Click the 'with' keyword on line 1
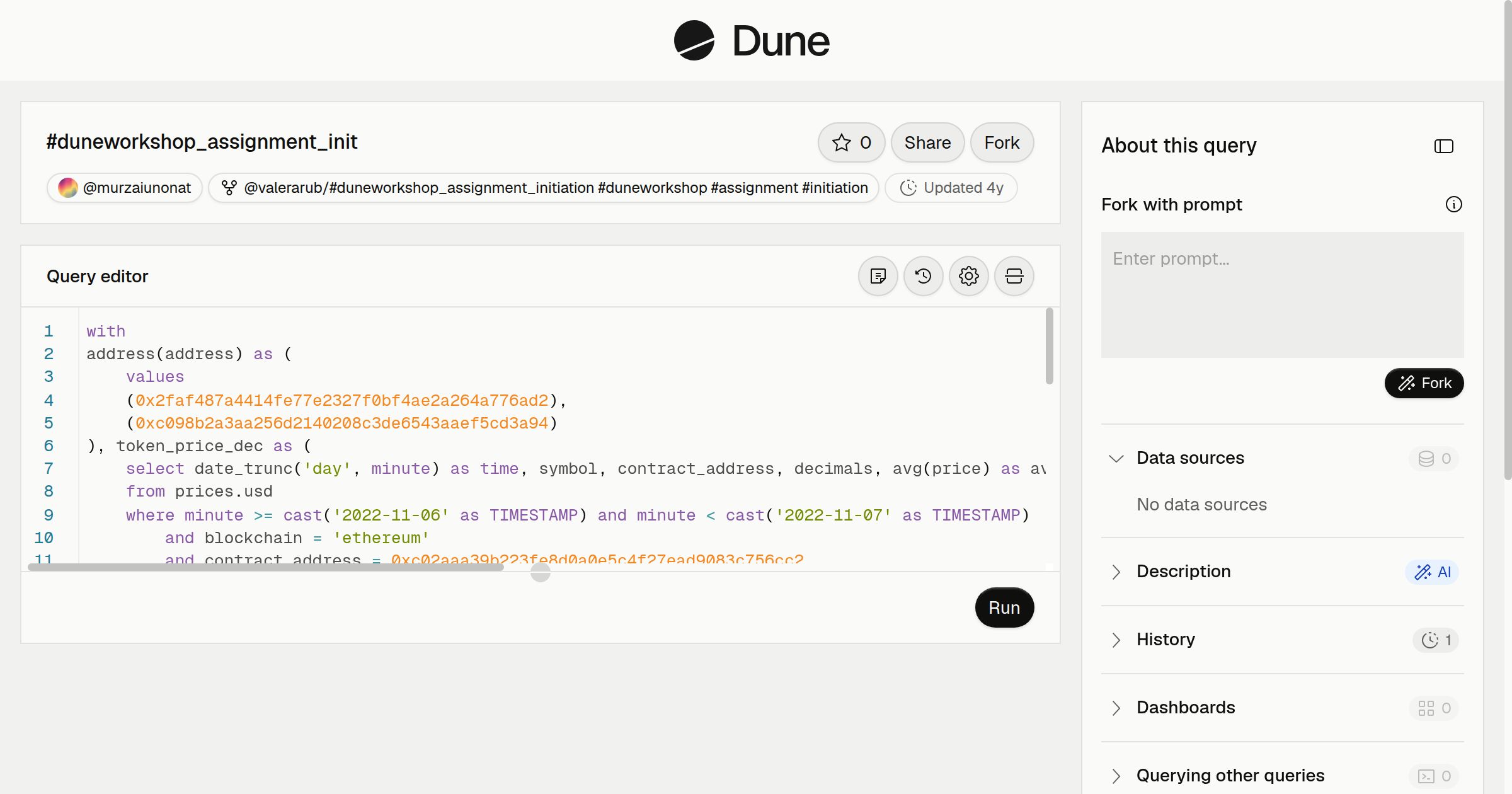 pos(106,331)
